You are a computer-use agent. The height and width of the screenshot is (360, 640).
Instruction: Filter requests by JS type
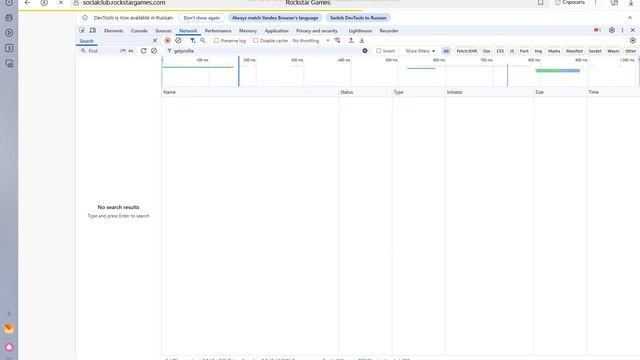[512, 51]
